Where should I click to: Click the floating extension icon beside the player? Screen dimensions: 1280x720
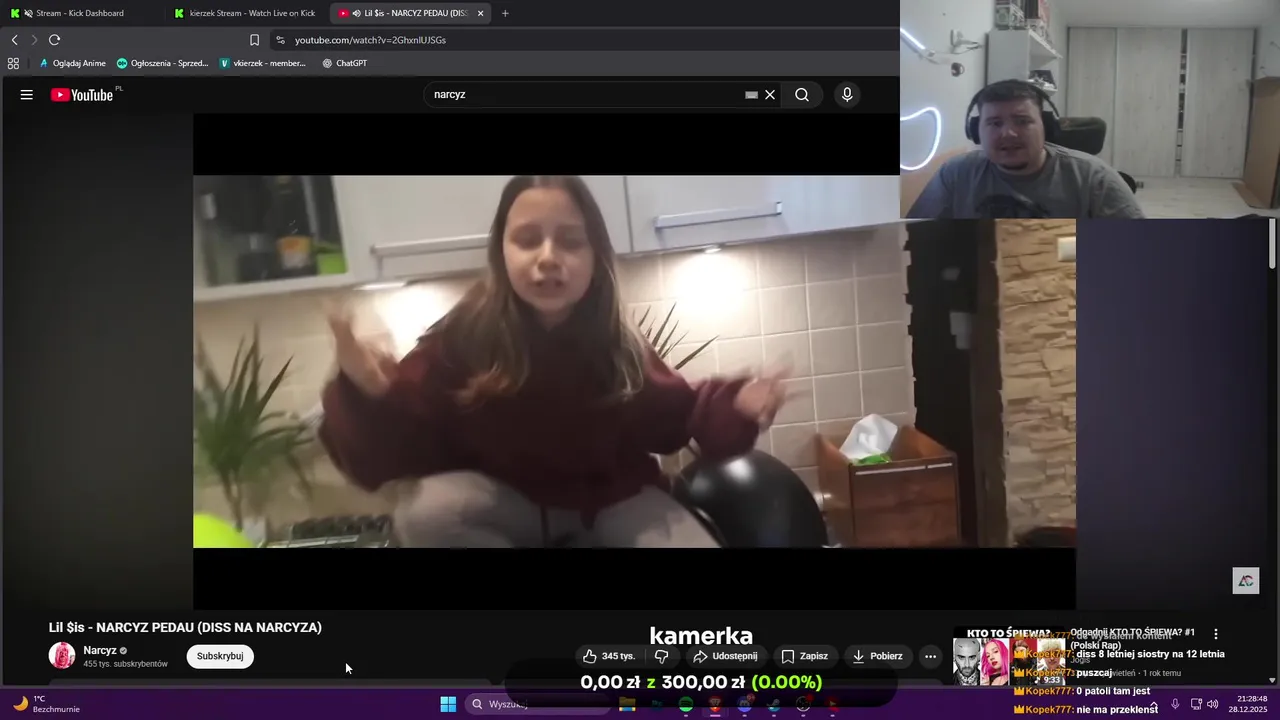1246,581
